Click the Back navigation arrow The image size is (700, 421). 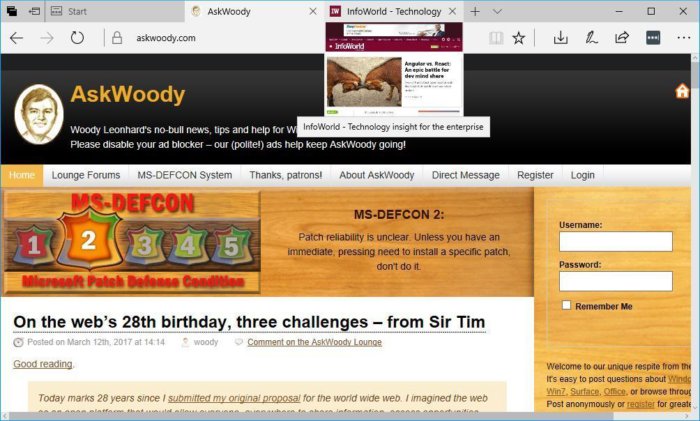pyautogui.click(x=17, y=38)
